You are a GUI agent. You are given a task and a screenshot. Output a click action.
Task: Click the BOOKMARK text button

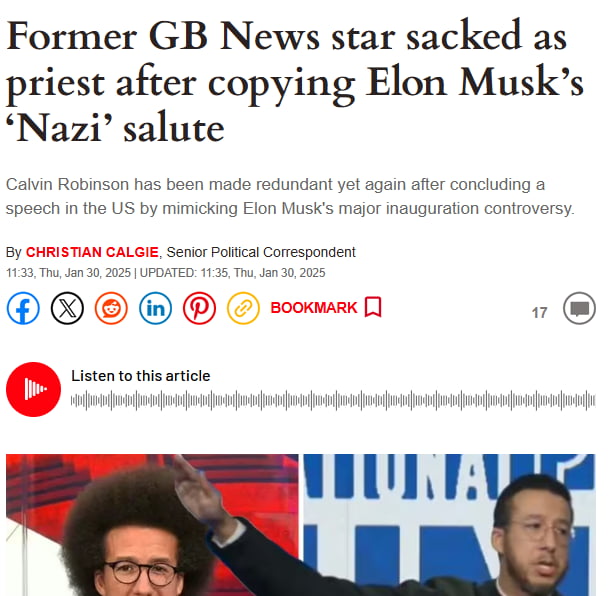point(314,308)
